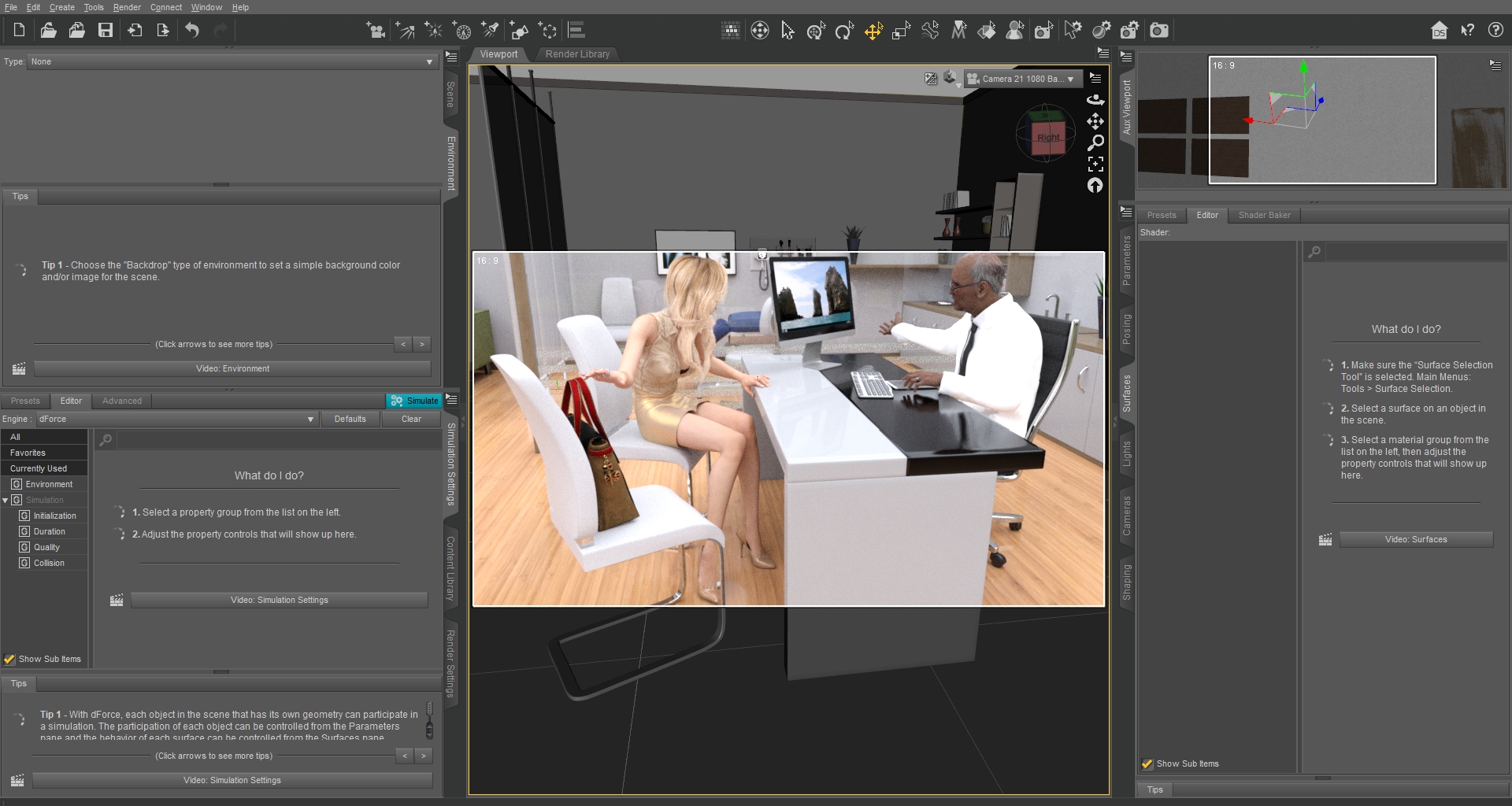Viewport: 1512px width, 806px height.
Task: Click the Render camera icon in toolbar
Action: pyautogui.click(x=1158, y=31)
